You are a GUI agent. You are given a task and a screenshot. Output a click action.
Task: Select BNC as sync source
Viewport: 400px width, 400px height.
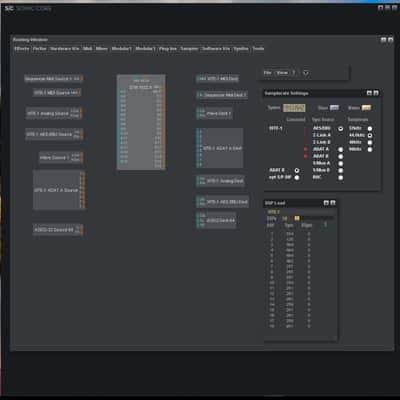[341, 177]
